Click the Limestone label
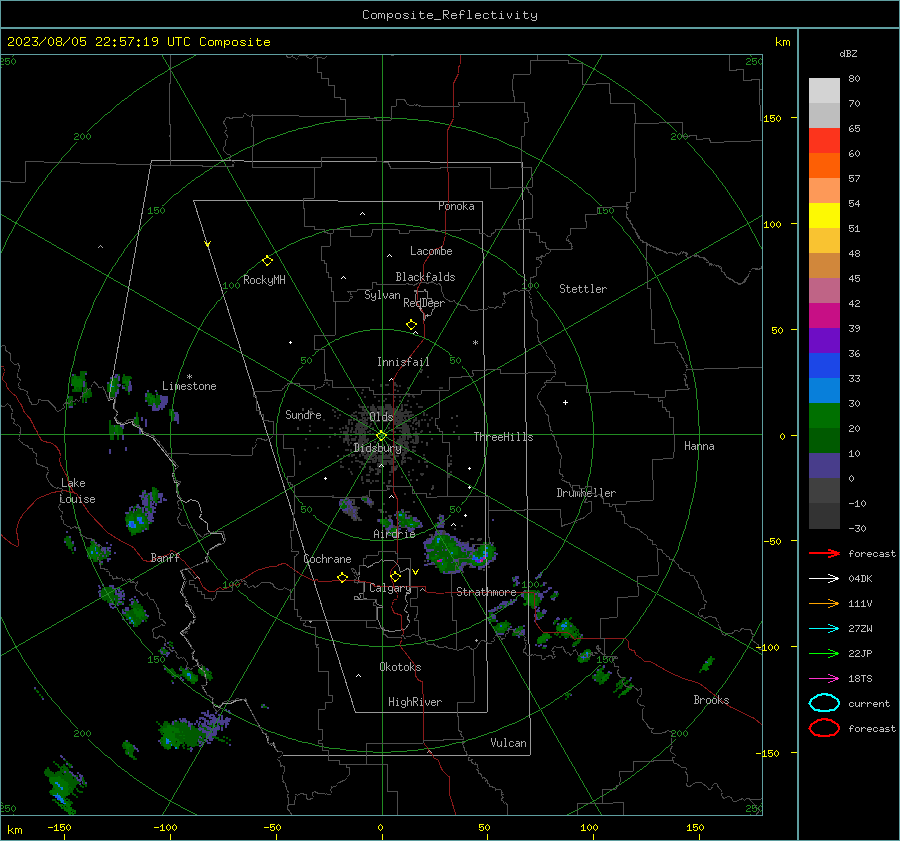This screenshot has height=841, width=900. coord(189,386)
